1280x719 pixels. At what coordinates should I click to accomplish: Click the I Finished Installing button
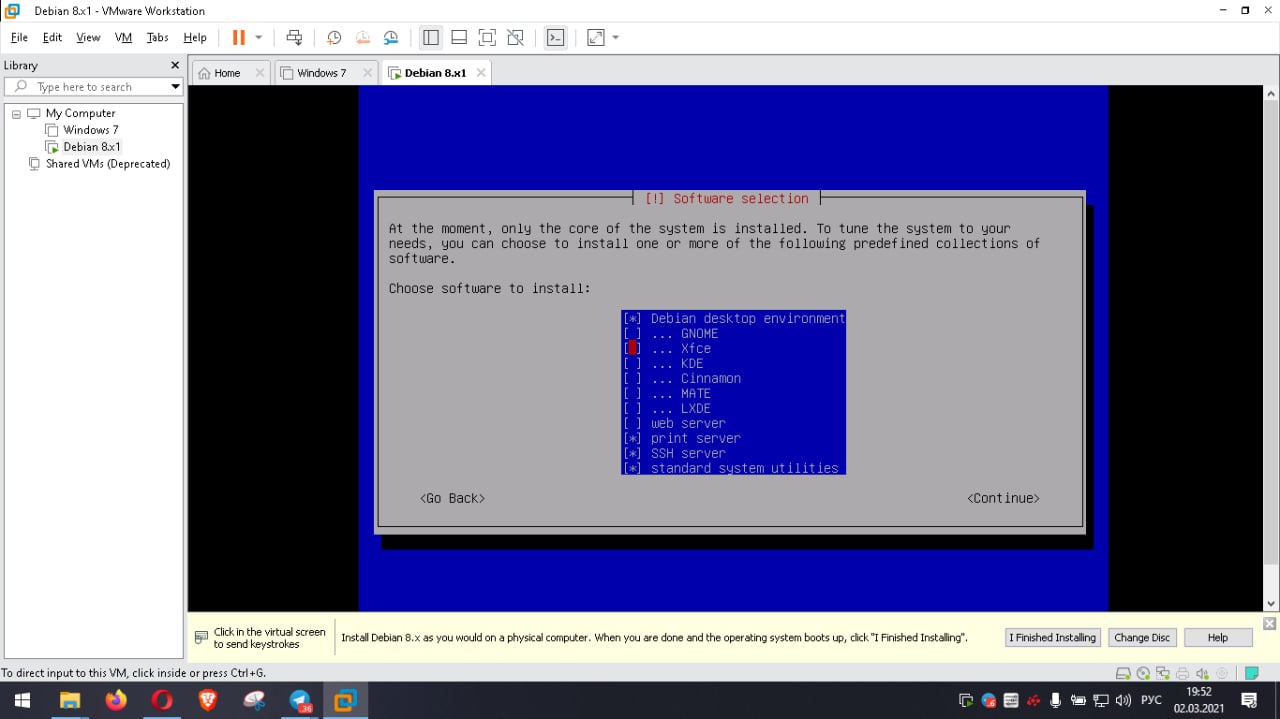[x=1052, y=638]
